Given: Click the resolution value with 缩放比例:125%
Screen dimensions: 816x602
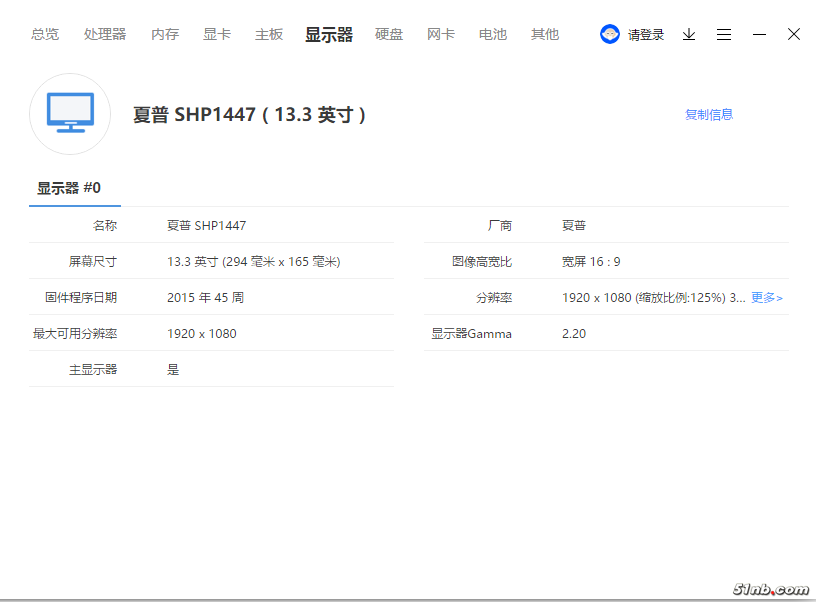Looking at the screenshot, I should pos(654,298).
